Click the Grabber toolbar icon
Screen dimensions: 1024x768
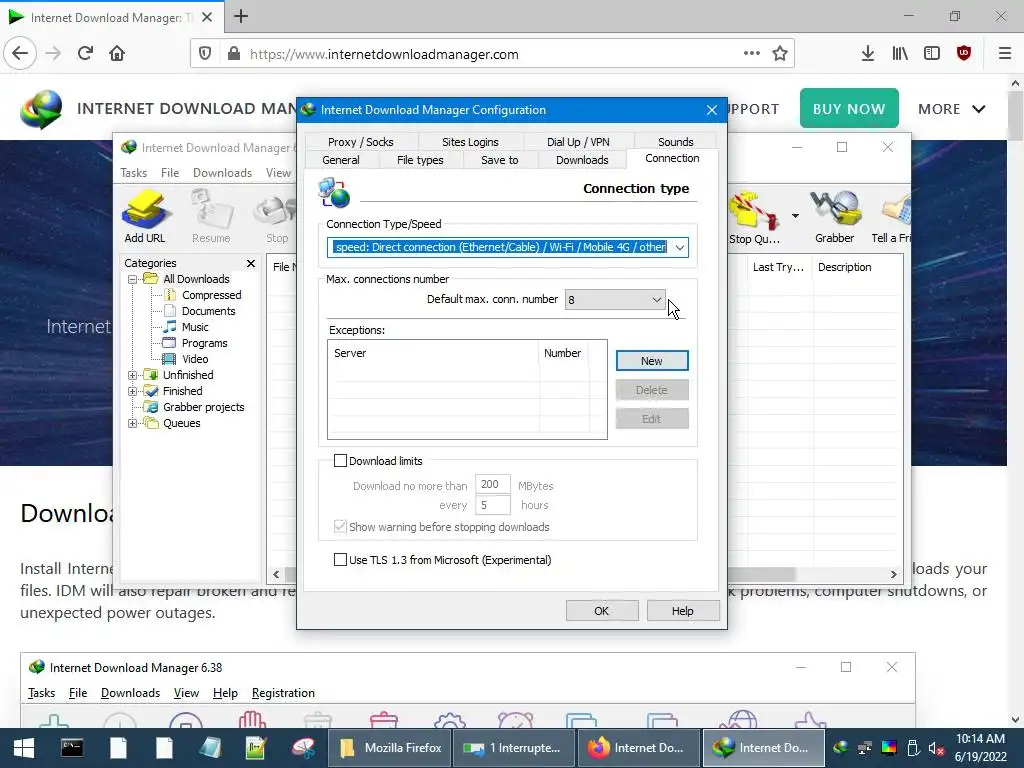[x=834, y=216]
